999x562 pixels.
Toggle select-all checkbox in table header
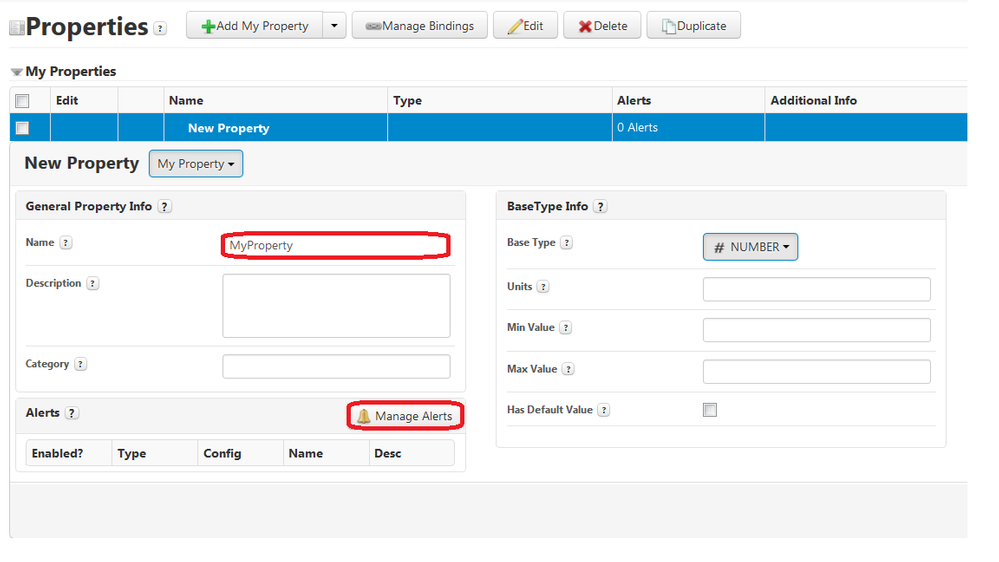[22, 101]
